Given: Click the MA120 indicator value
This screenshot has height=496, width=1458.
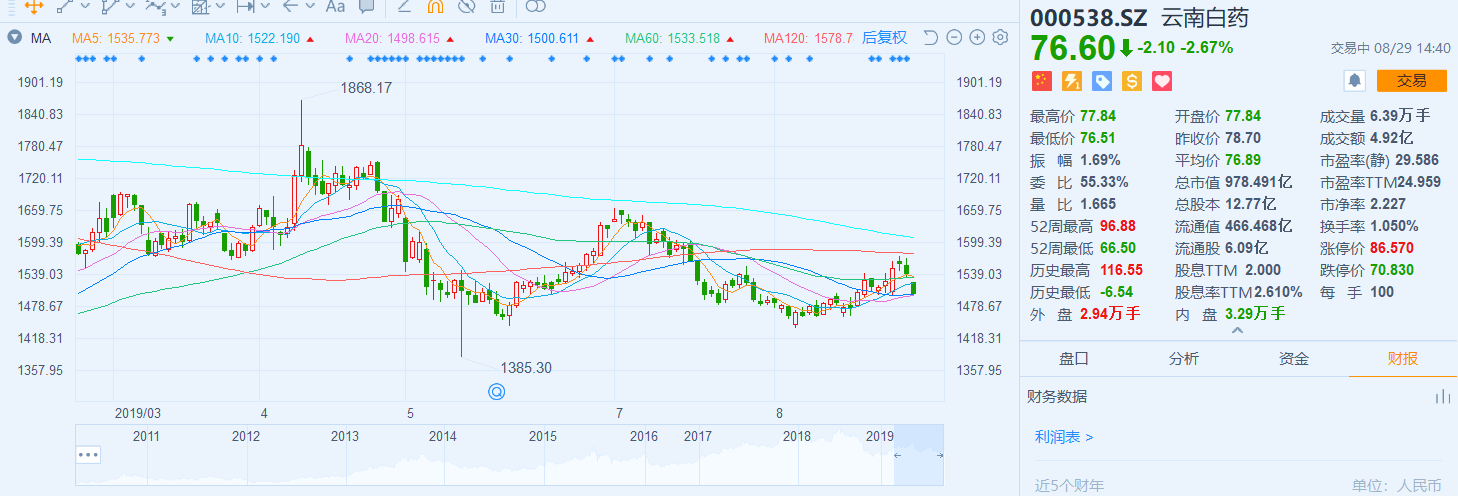Looking at the screenshot, I should click(808, 38).
